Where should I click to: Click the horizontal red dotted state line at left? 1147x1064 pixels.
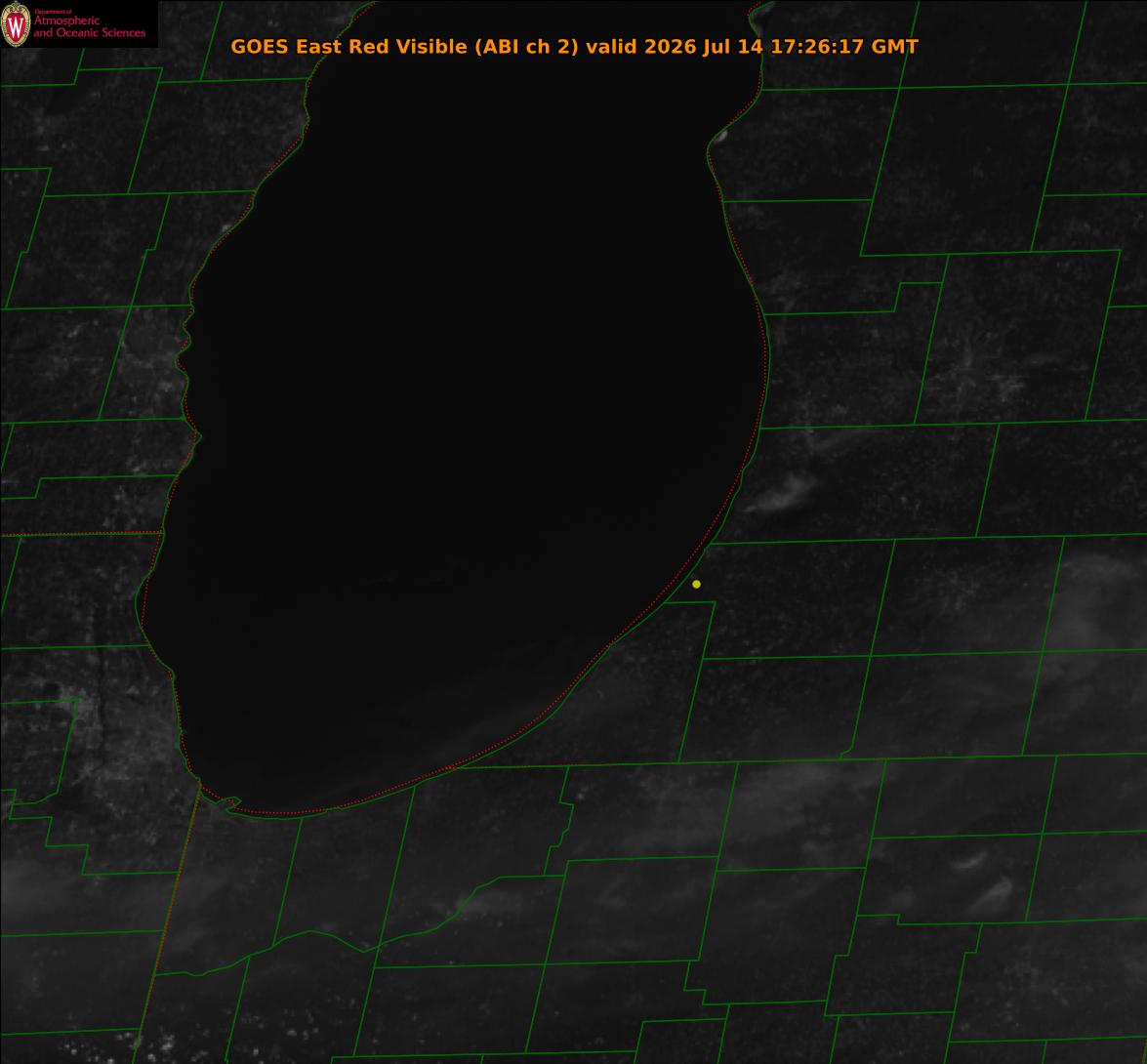coord(80,534)
